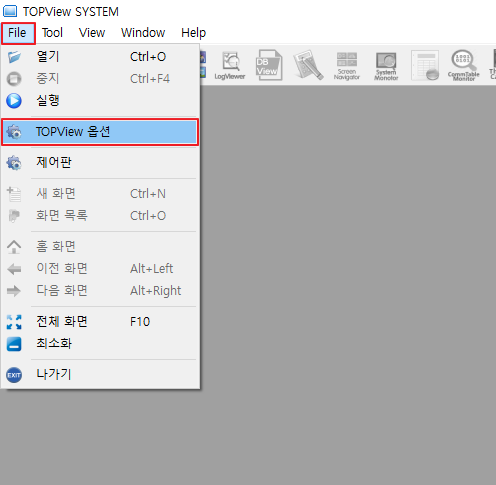Open the Help menu
Viewport: 496px width, 485px height.
pyautogui.click(x=193, y=33)
